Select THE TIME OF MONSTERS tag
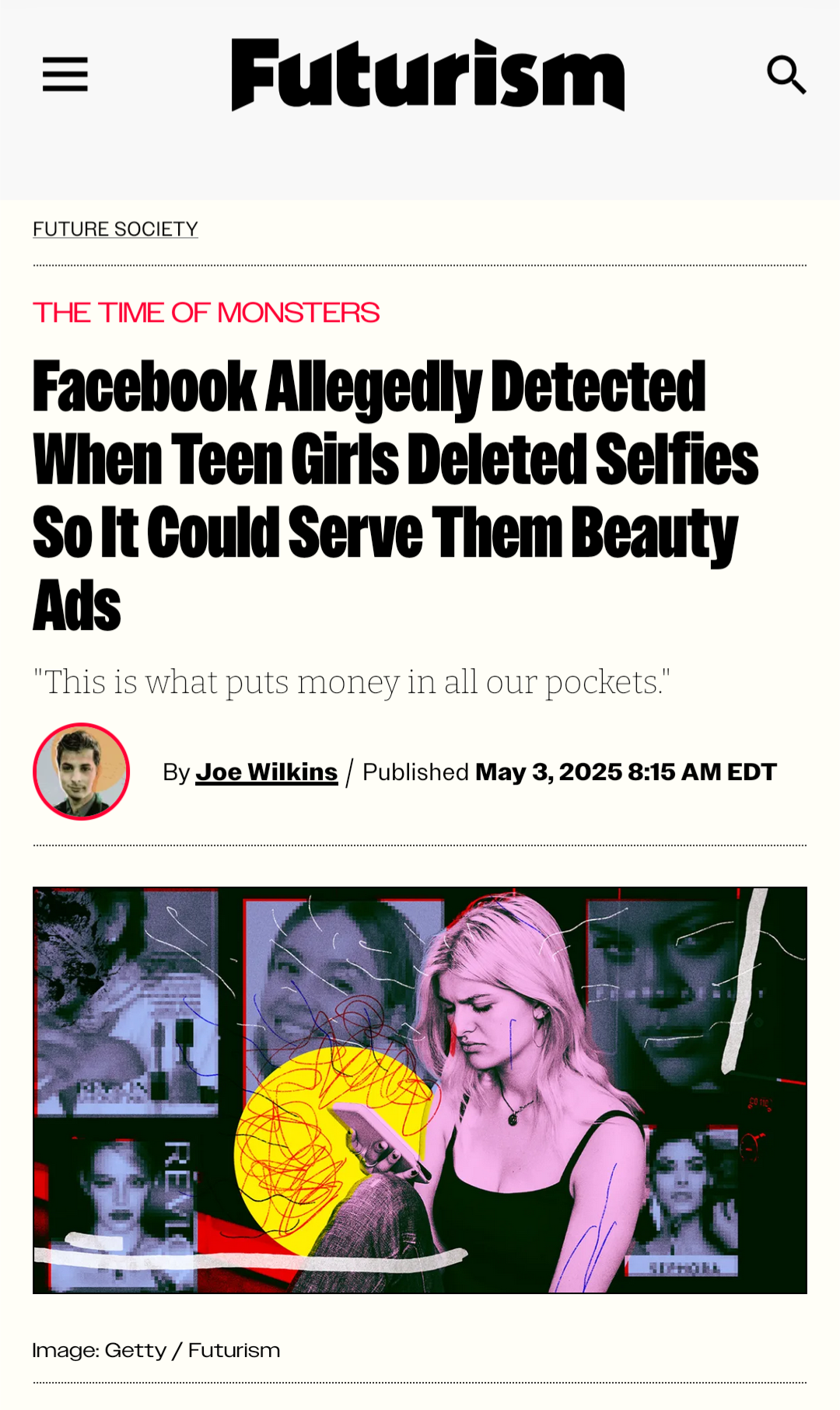Image resolution: width=840 pixels, height=1410 pixels. pyautogui.click(x=206, y=313)
